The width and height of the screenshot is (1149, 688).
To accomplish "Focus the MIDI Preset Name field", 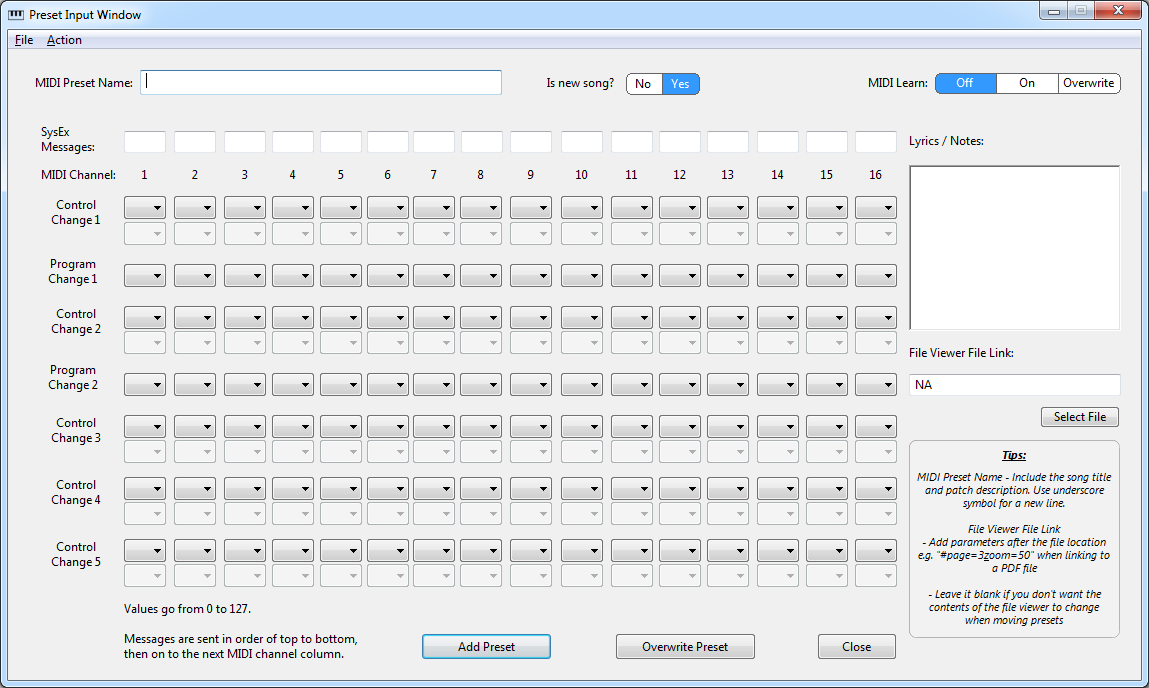I will [321, 82].
